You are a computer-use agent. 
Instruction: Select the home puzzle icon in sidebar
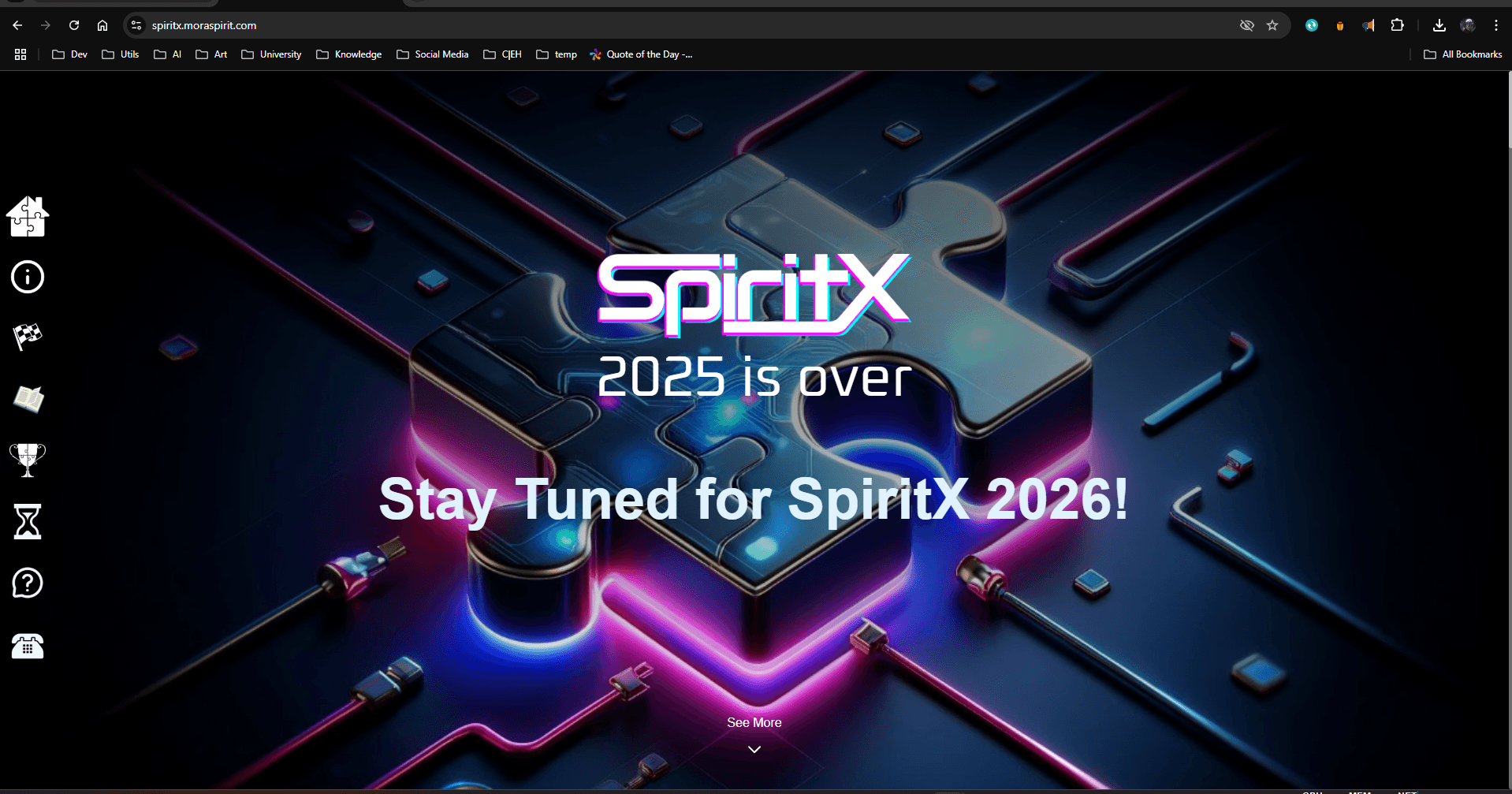pos(27,217)
